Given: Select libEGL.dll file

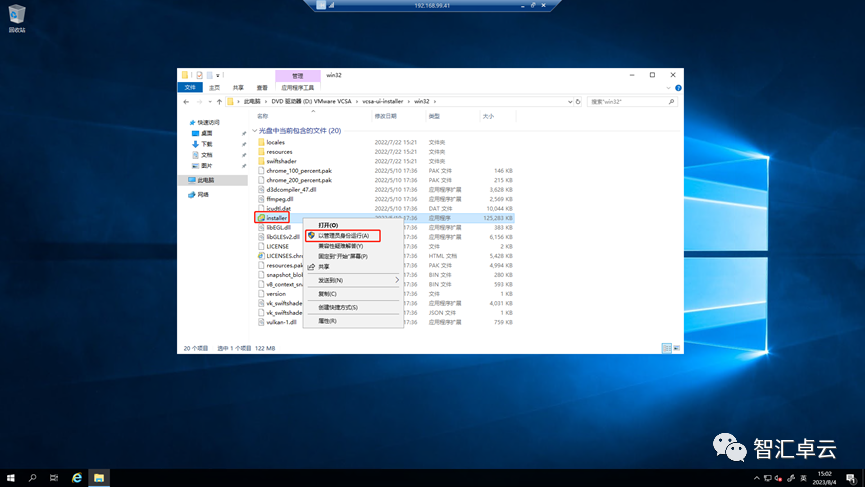Looking at the screenshot, I should (279, 227).
